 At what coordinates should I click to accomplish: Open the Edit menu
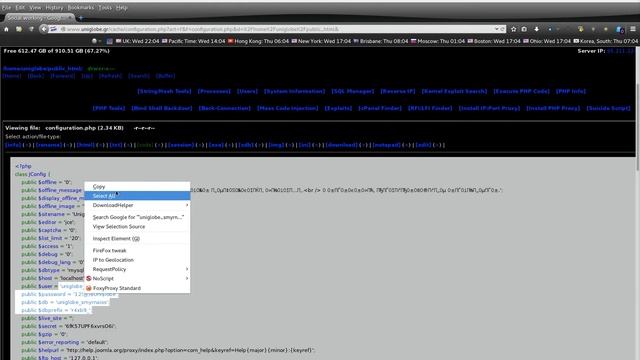pos(20,7)
